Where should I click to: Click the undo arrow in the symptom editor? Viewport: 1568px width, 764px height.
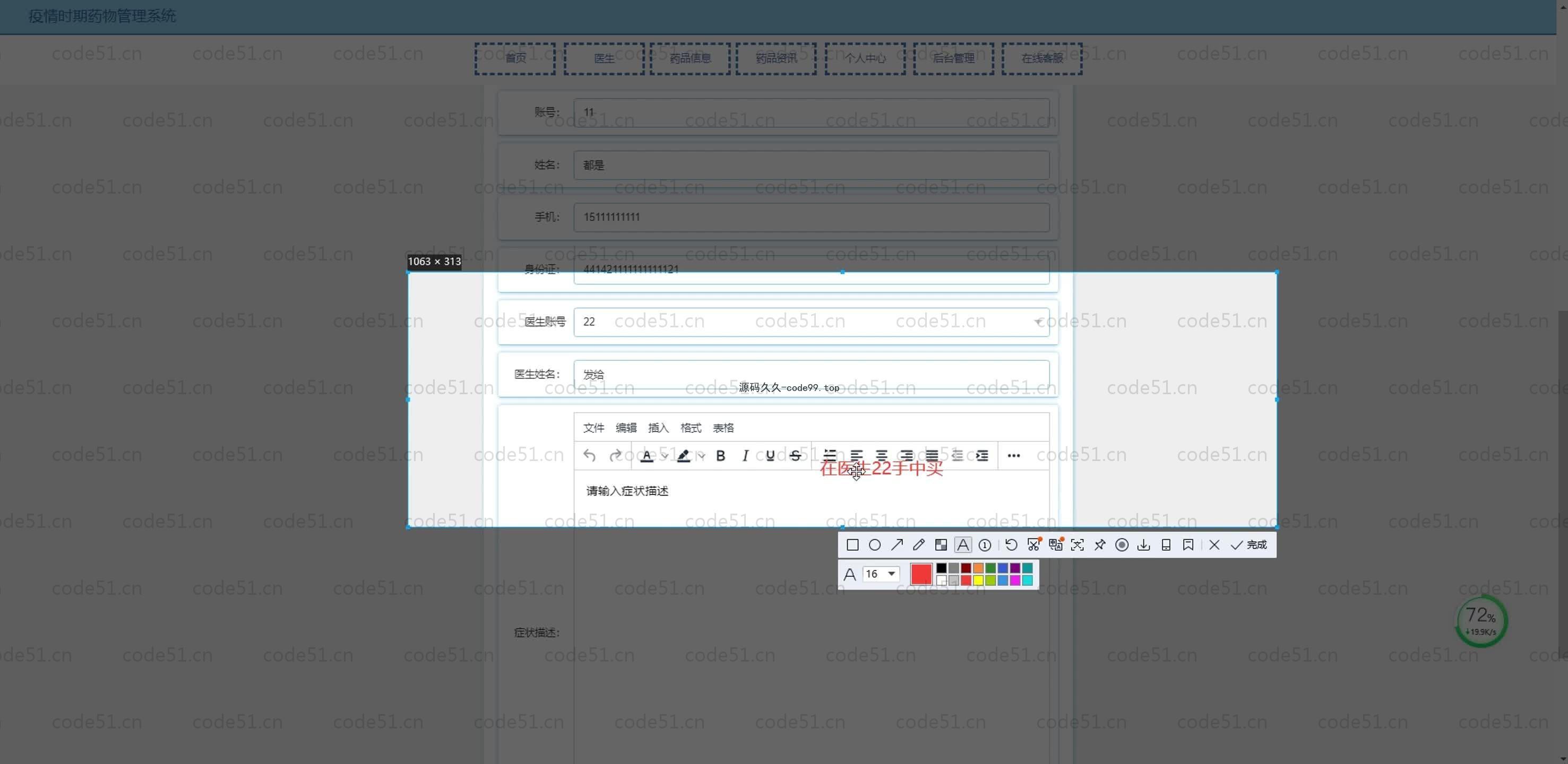[589, 456]
